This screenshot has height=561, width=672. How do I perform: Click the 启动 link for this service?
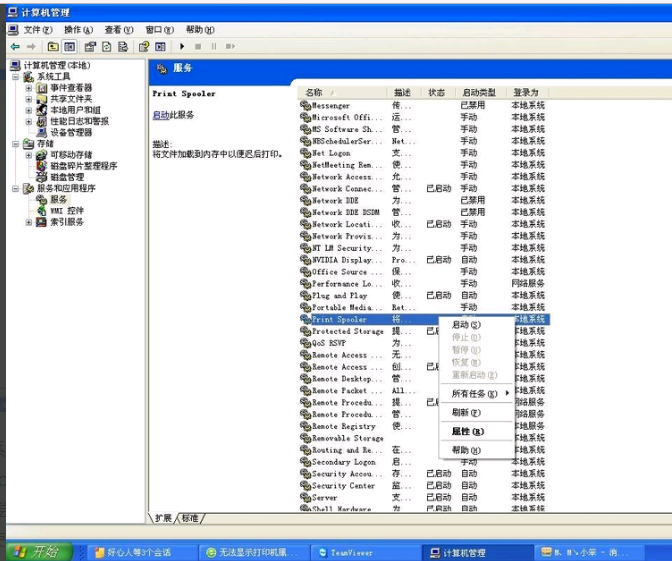pos(161,115)
